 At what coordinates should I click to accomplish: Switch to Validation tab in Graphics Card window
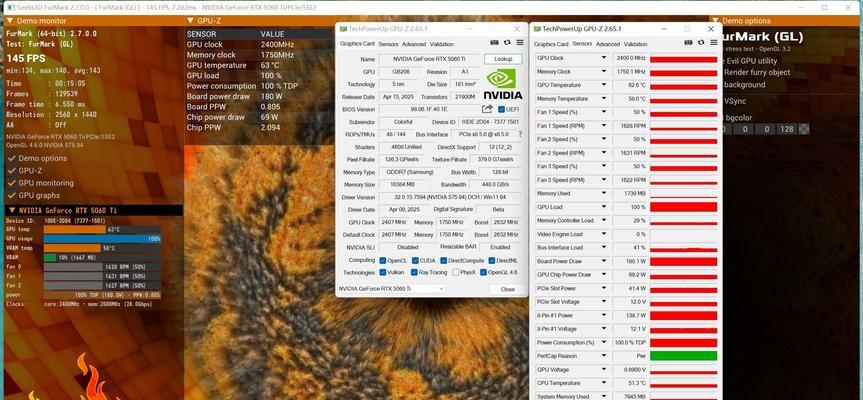coord(441,44)
